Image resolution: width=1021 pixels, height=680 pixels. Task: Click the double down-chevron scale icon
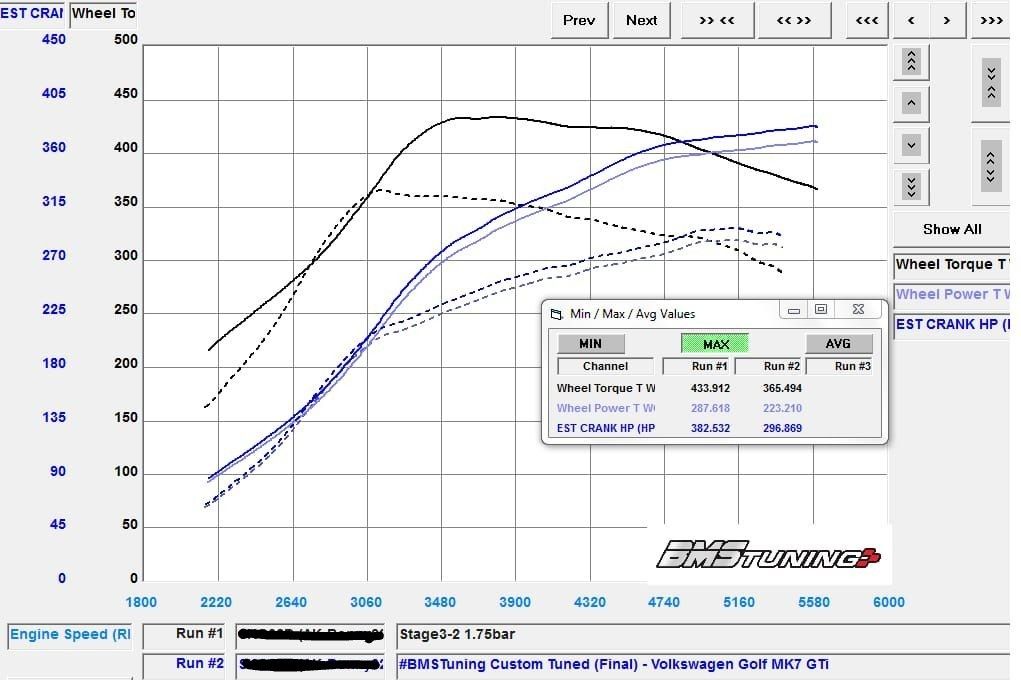tap(910, 186)
